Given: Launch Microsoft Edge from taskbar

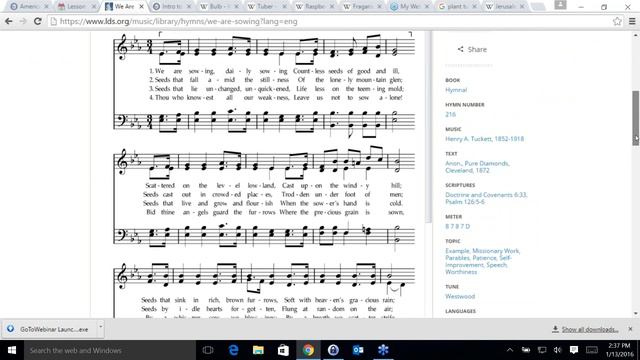Looking at the screenshot, I should click(233, 350).
